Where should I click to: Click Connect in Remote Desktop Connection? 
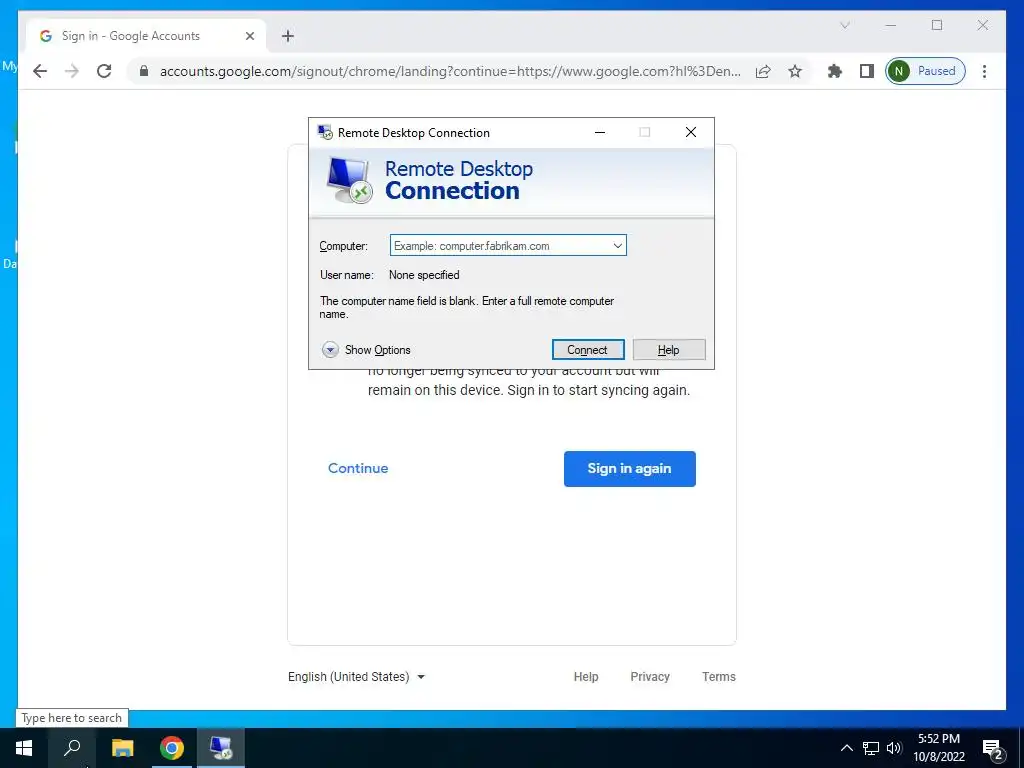(588, 350)
